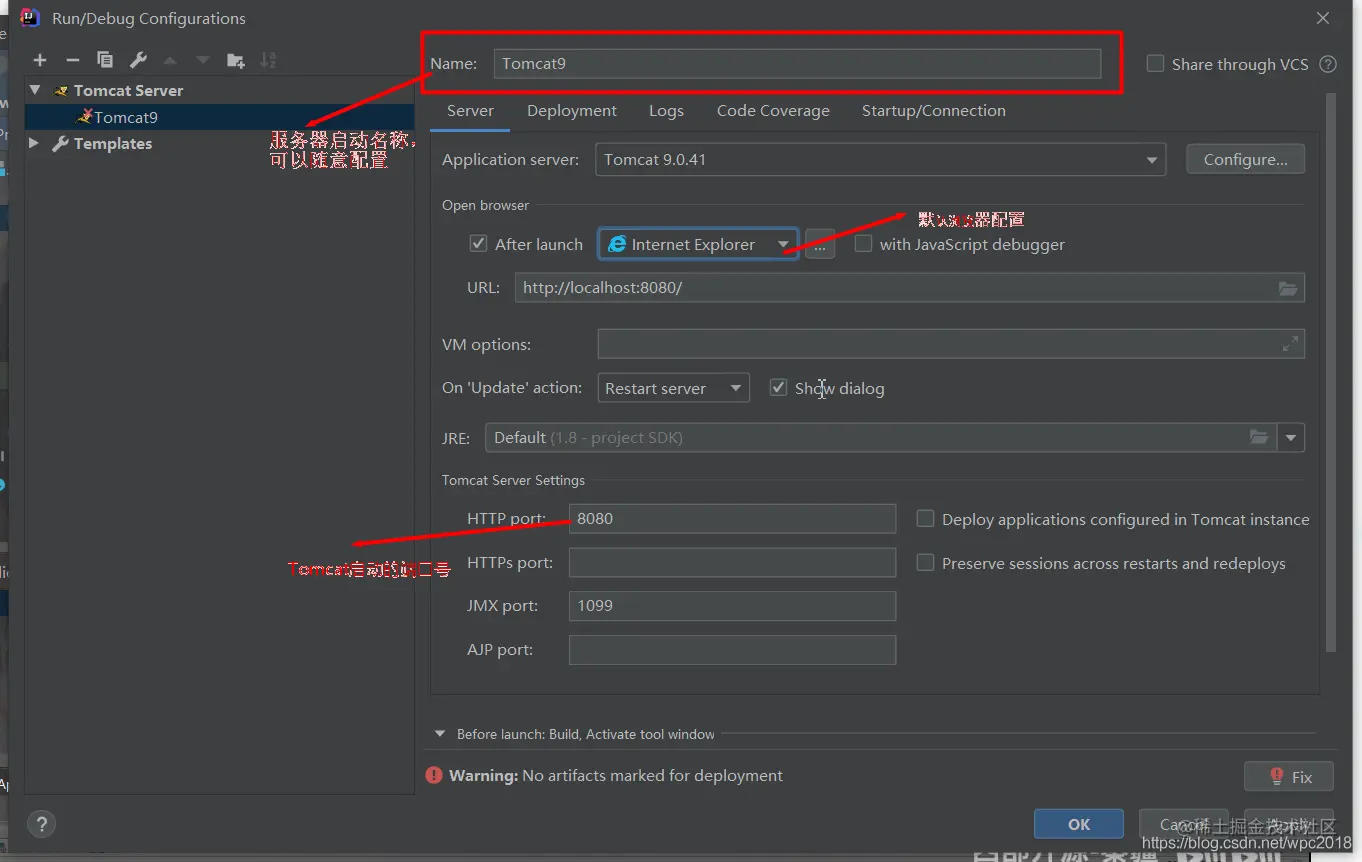Switch to the Server tab
The height and width of the screenshot is (862, 1362).
pyautogui.click(x=470, y=111)
